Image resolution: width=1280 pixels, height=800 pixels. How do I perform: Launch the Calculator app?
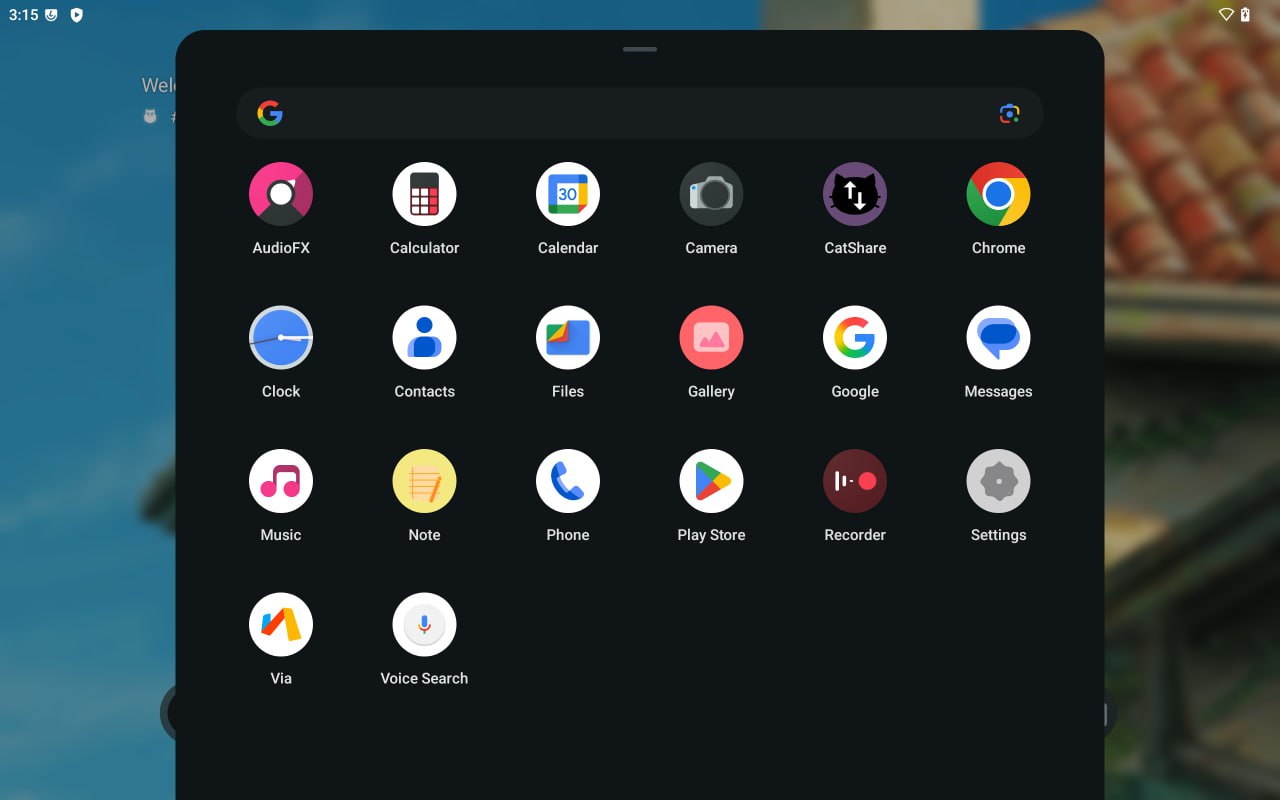[424, 194]
